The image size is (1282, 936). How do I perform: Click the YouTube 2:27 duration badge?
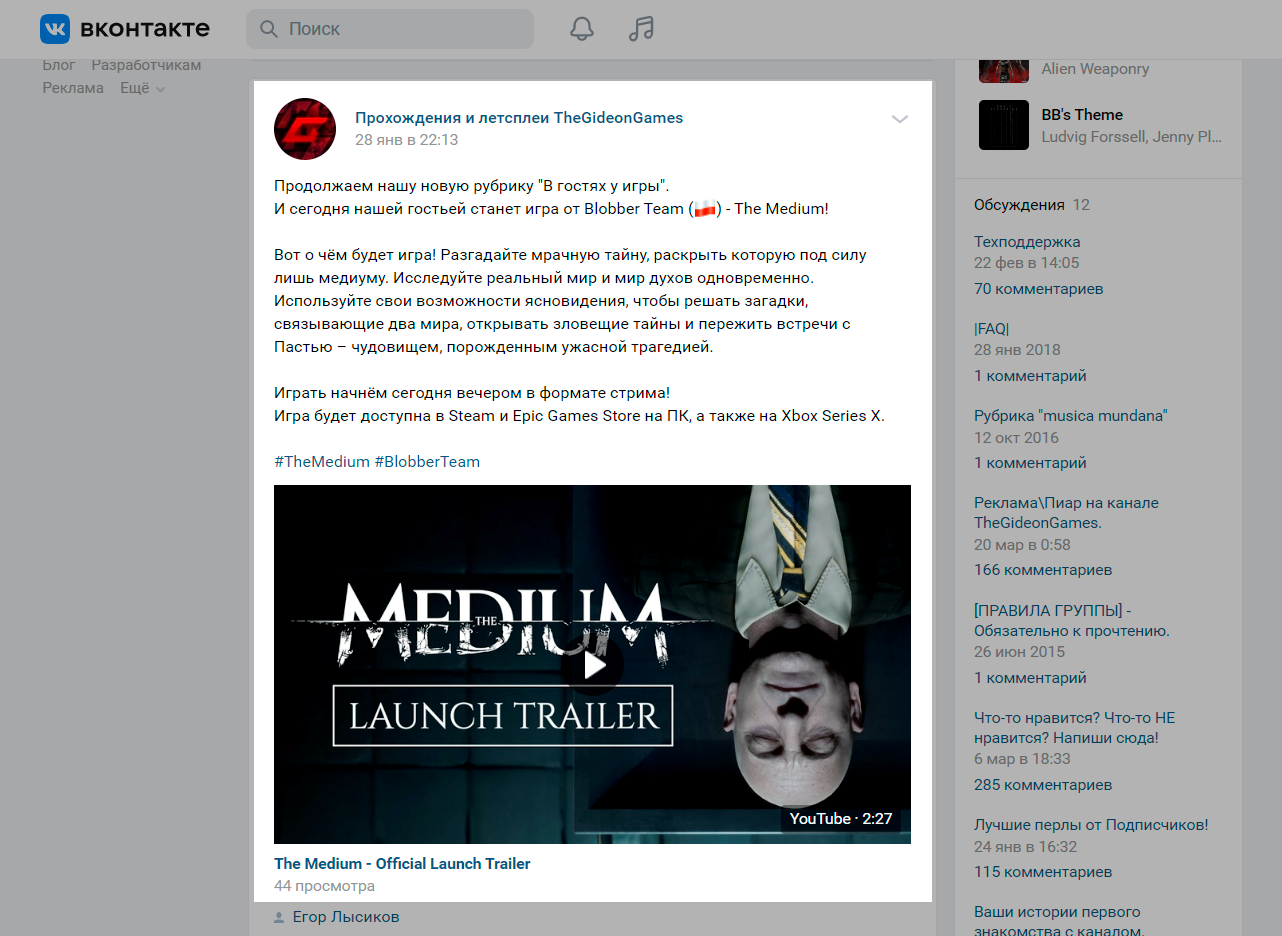pyautogui.click(x=841, y=818)
